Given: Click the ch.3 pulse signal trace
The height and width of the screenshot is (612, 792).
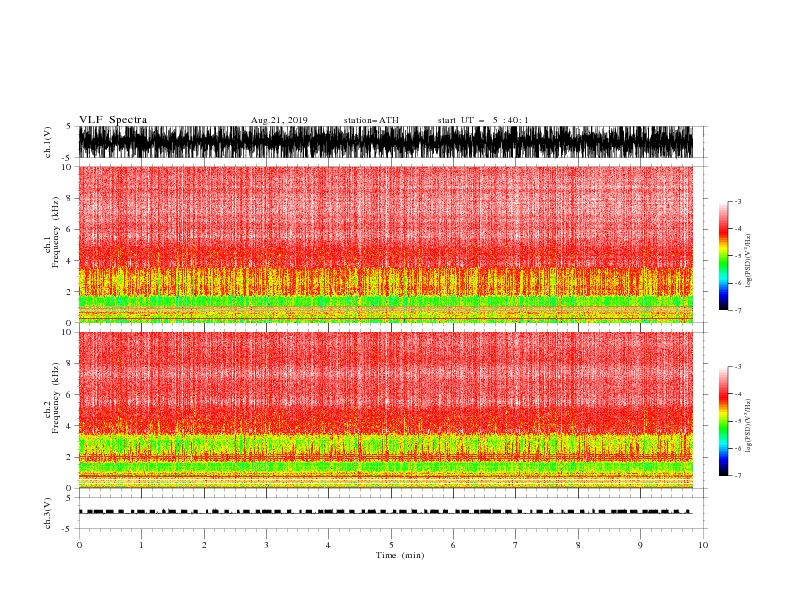Looking at the screenshot, I should point(386,512).
